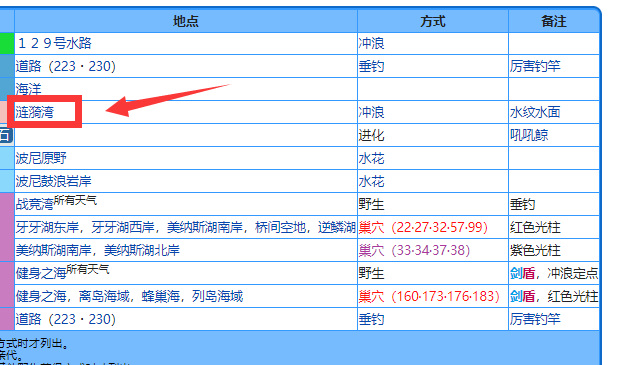Open the 海洋 location link

[x=28, y=89]
